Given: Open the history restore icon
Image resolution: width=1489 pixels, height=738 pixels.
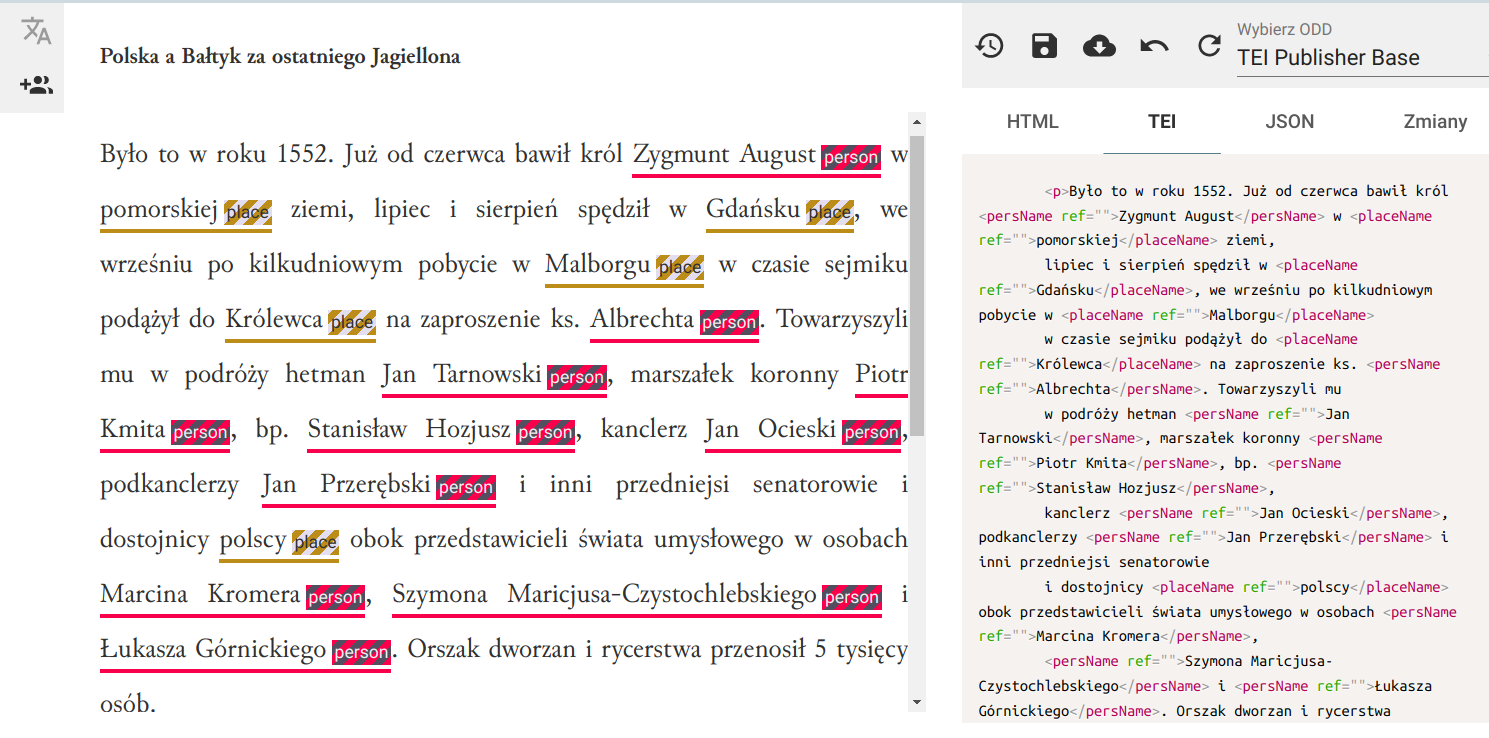Looking at the screenshot, I should coord(990,45).
